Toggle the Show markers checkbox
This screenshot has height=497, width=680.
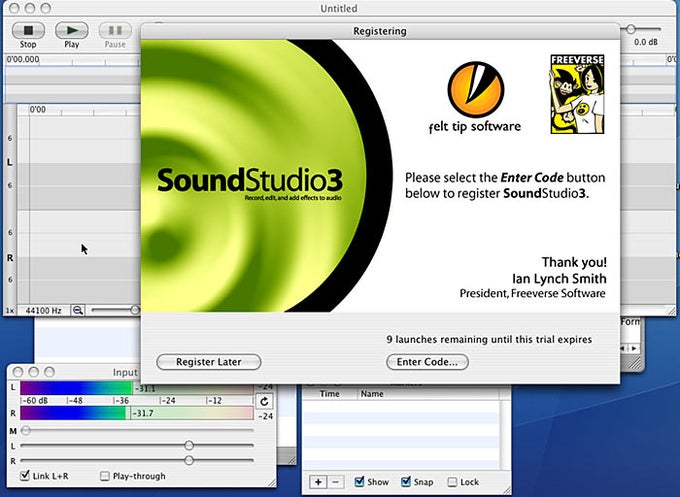tap(359, 481)
